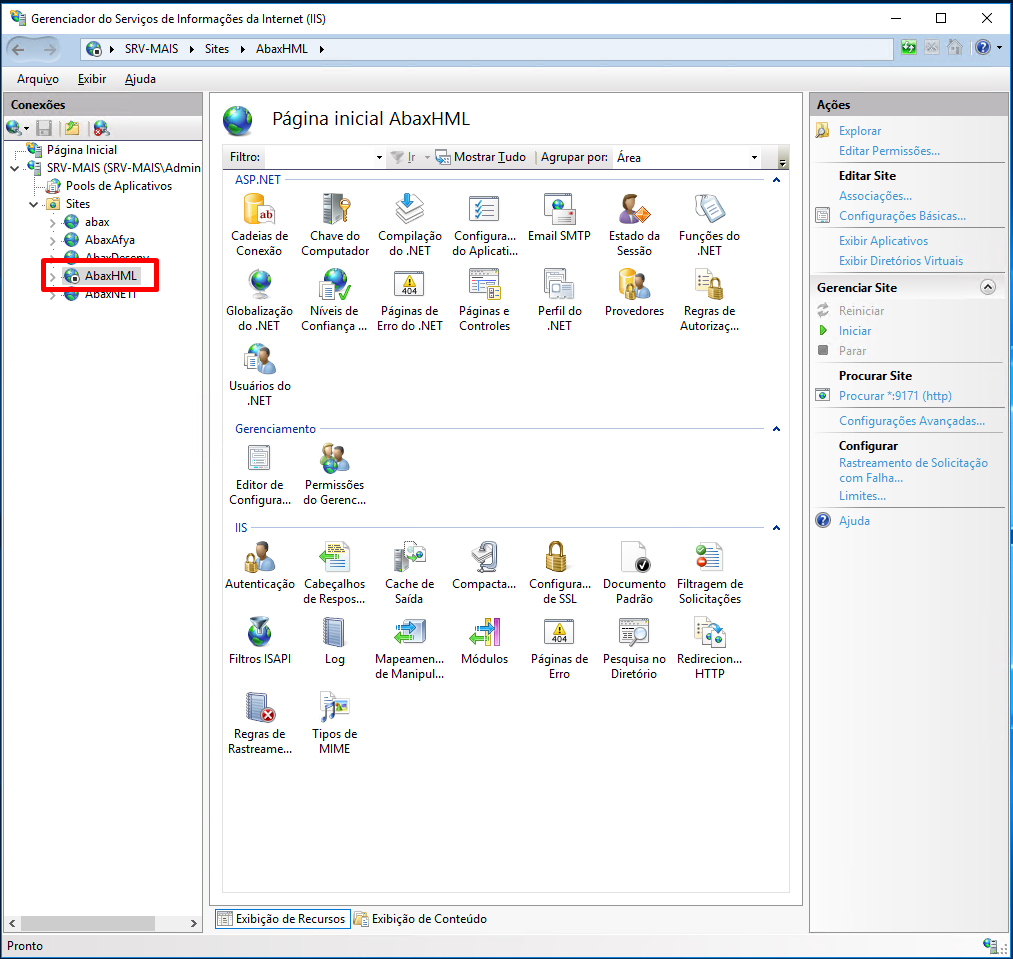Open the Módulos feature icon
This screenshot has height=959, width=1013.
pos(484,633)
